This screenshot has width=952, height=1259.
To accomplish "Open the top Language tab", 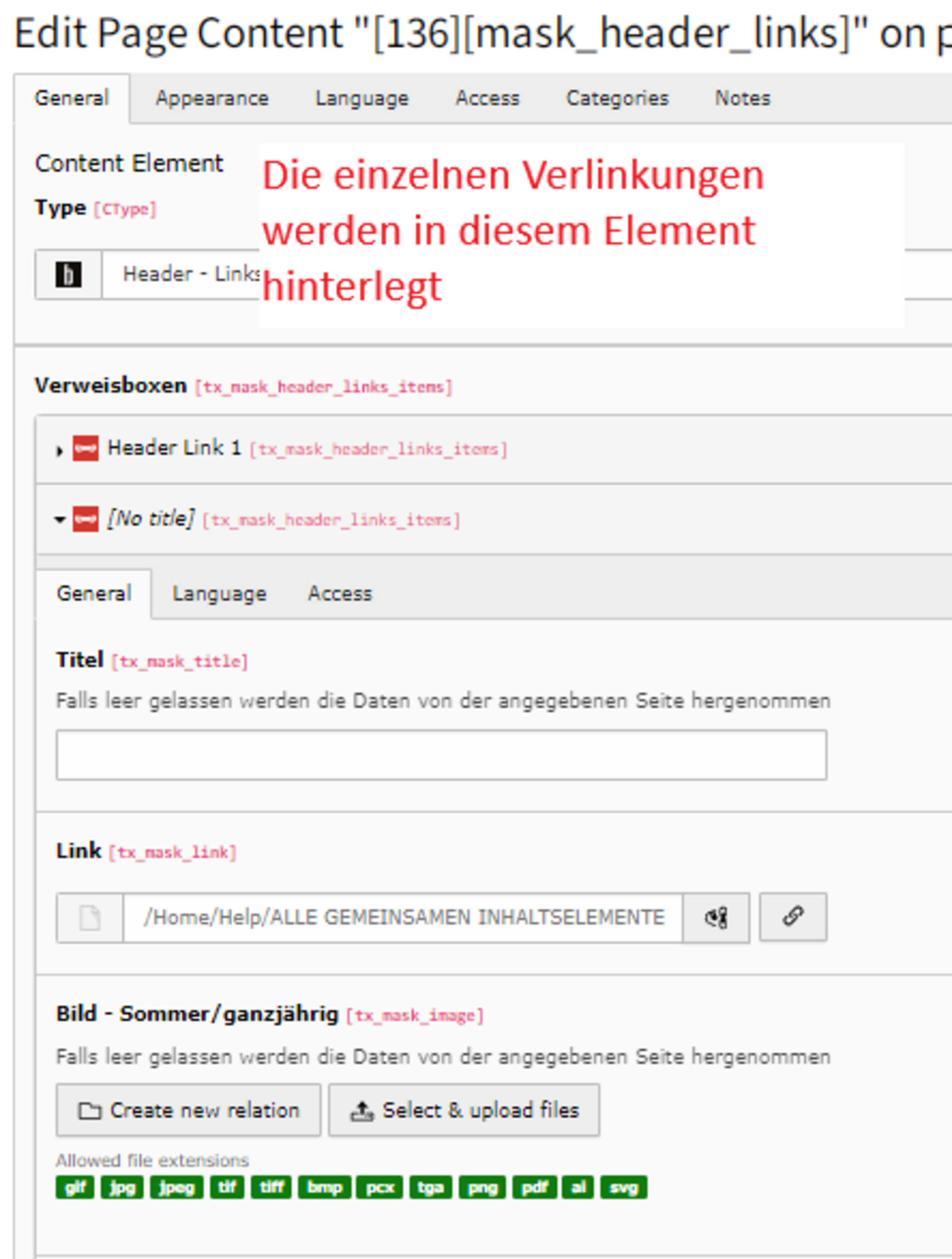I will pos(362,99).
